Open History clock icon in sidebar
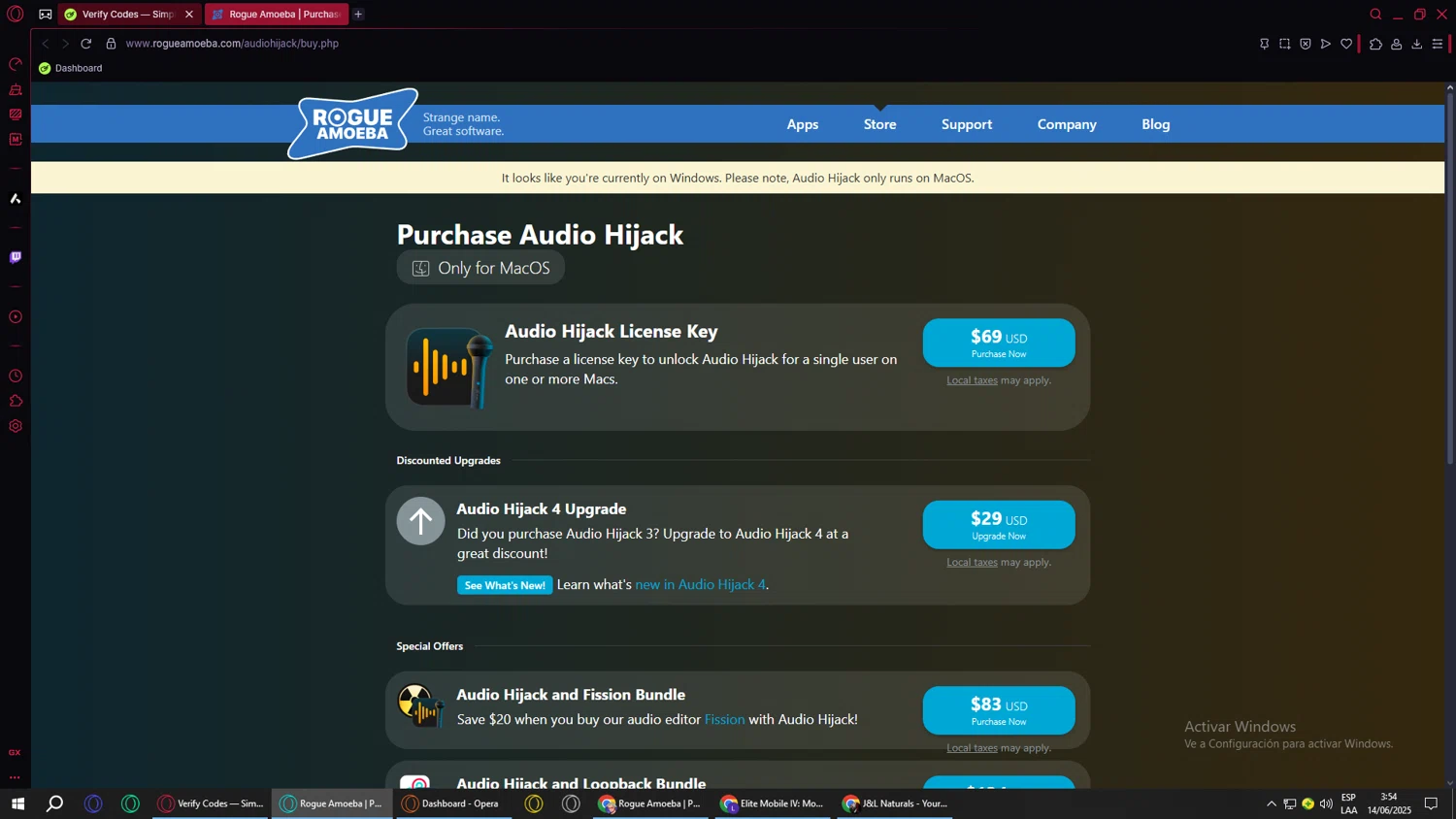Image resolution: width=1456 pixels, height=819 pixels. click(16, 377)
